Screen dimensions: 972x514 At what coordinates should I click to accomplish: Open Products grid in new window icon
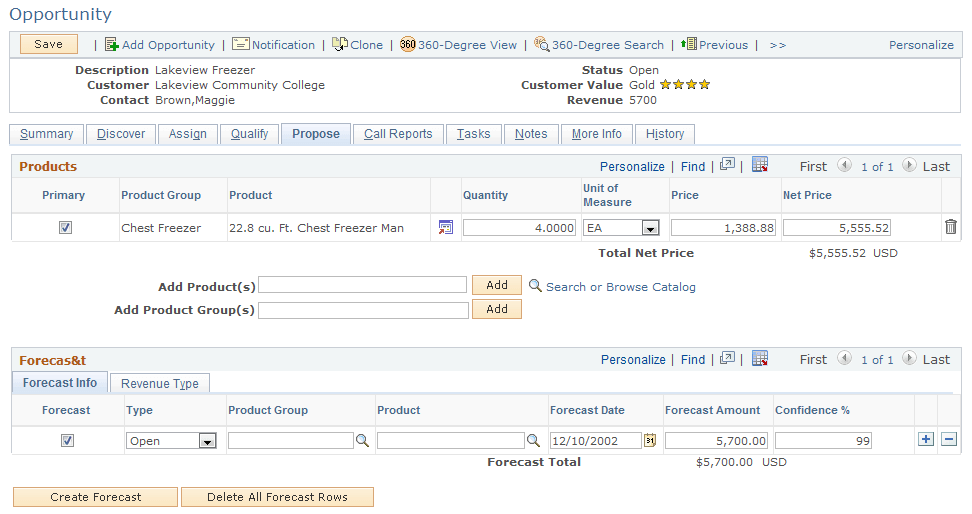(x=727, y=165)
